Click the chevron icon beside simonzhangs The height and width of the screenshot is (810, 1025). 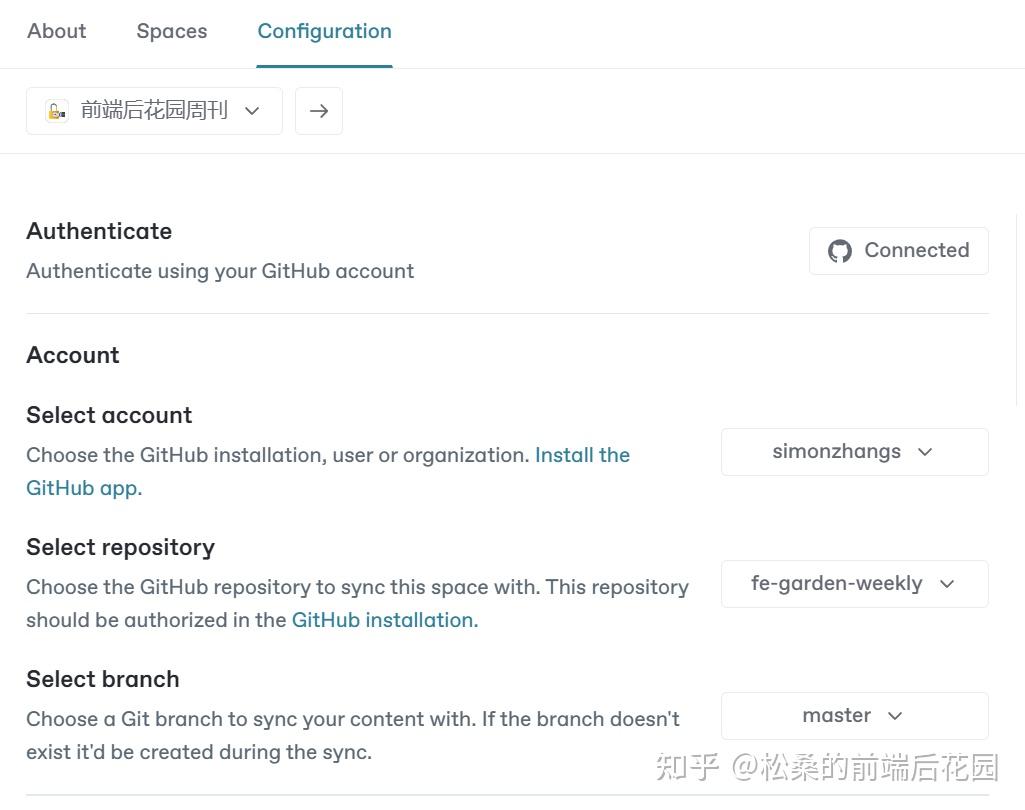924,451
